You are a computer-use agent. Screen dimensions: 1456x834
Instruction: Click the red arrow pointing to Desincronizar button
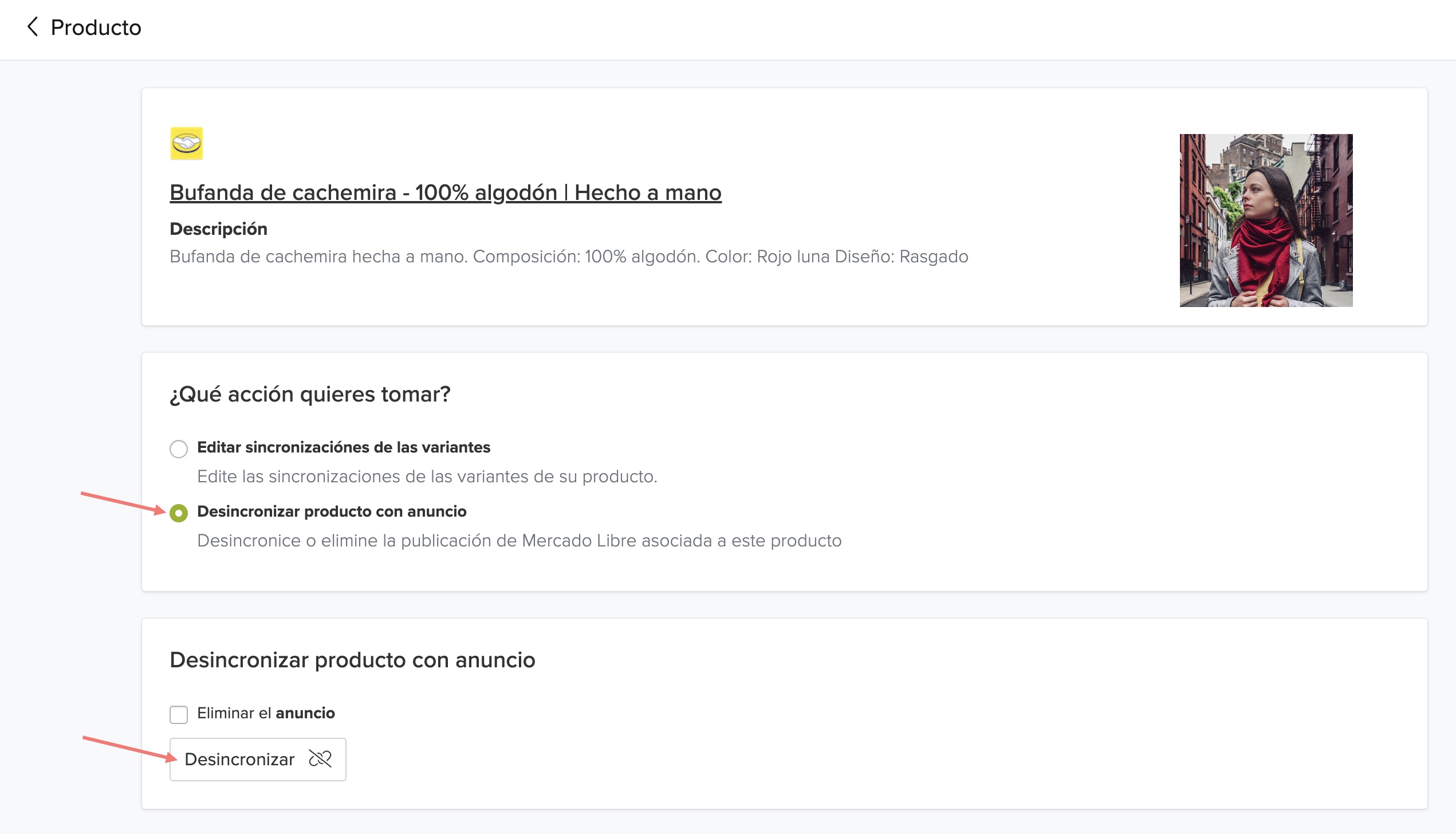[x=129, y=749]
